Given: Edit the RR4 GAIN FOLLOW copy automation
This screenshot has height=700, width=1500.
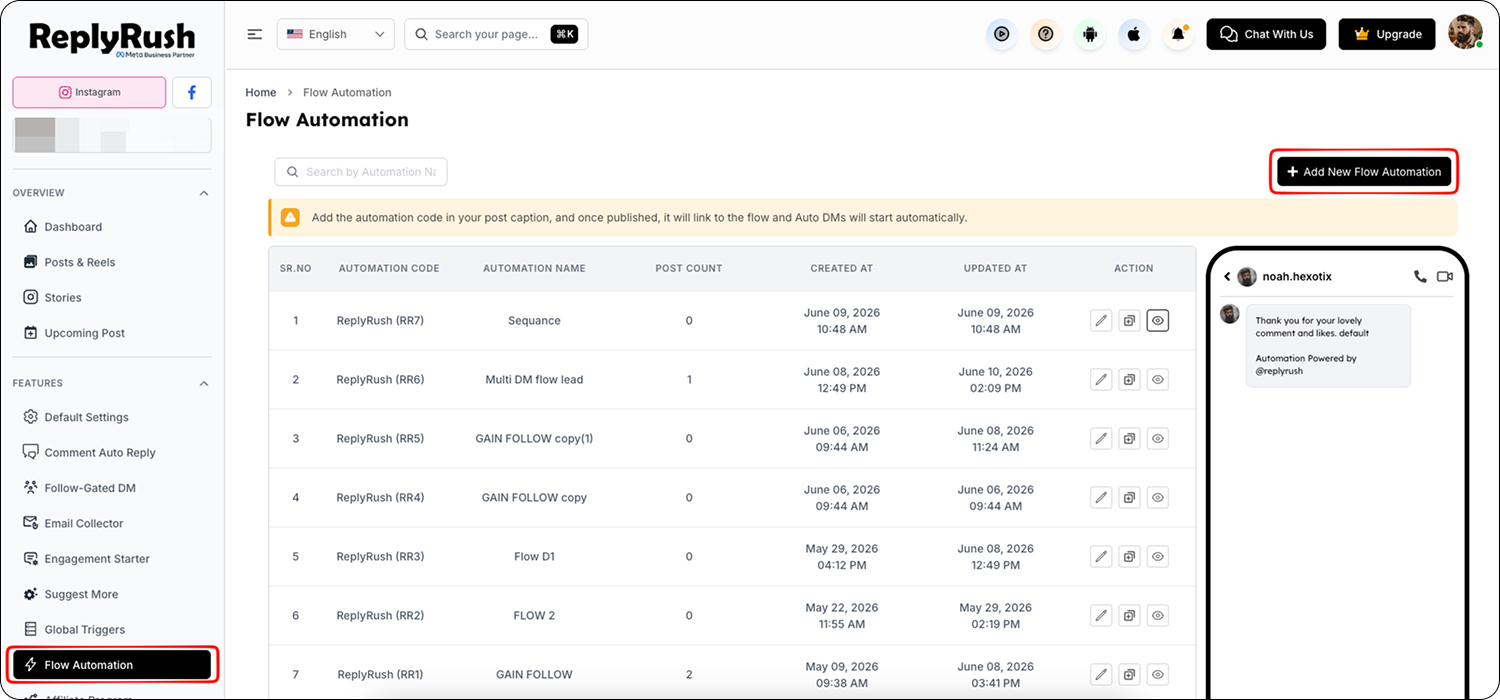Looking at the screenshot, I should [x=1101, y=497].
